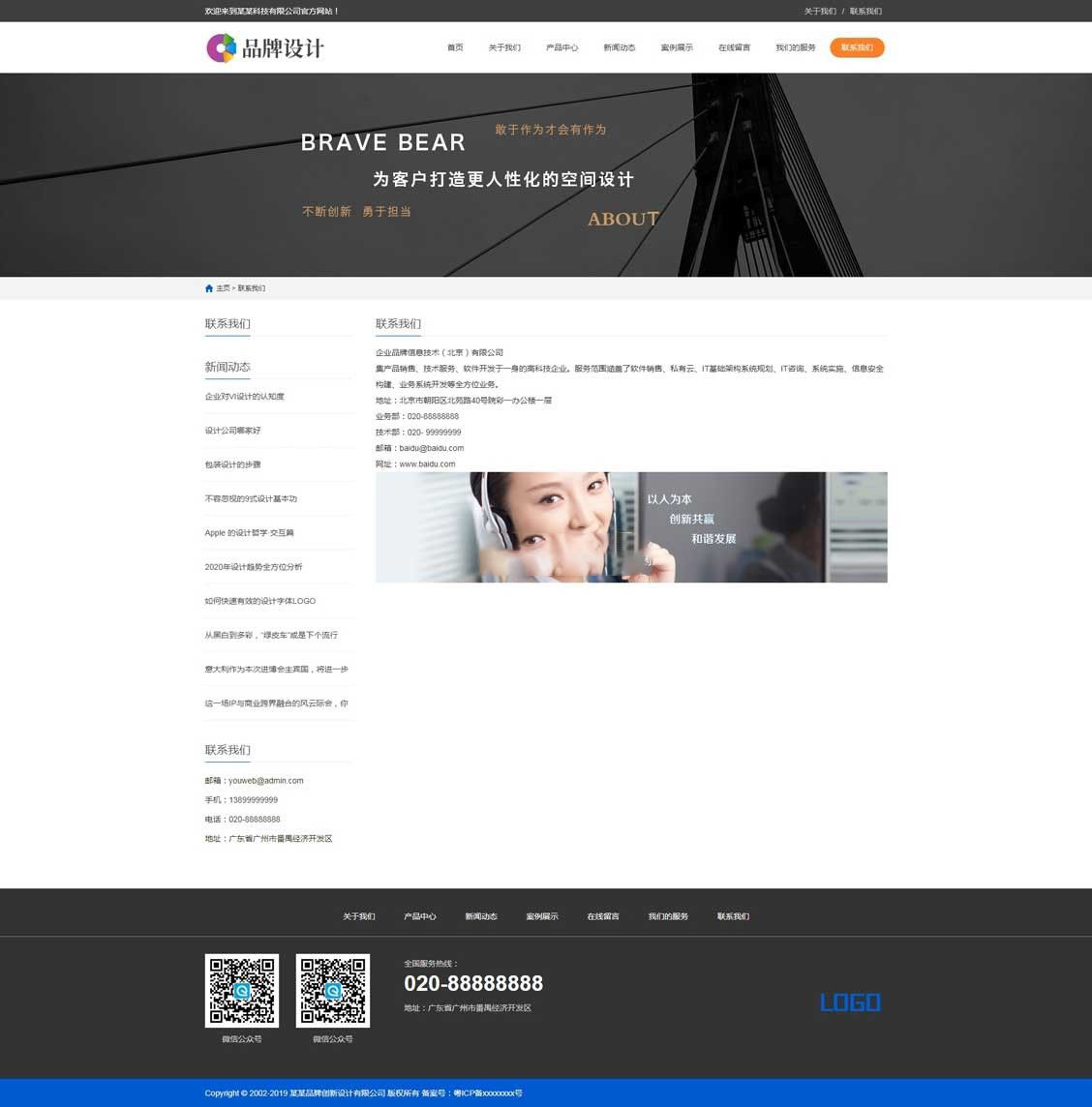Click the first (left) QR code in footer
The image size is (1092, 1107).
pos(241,991)
